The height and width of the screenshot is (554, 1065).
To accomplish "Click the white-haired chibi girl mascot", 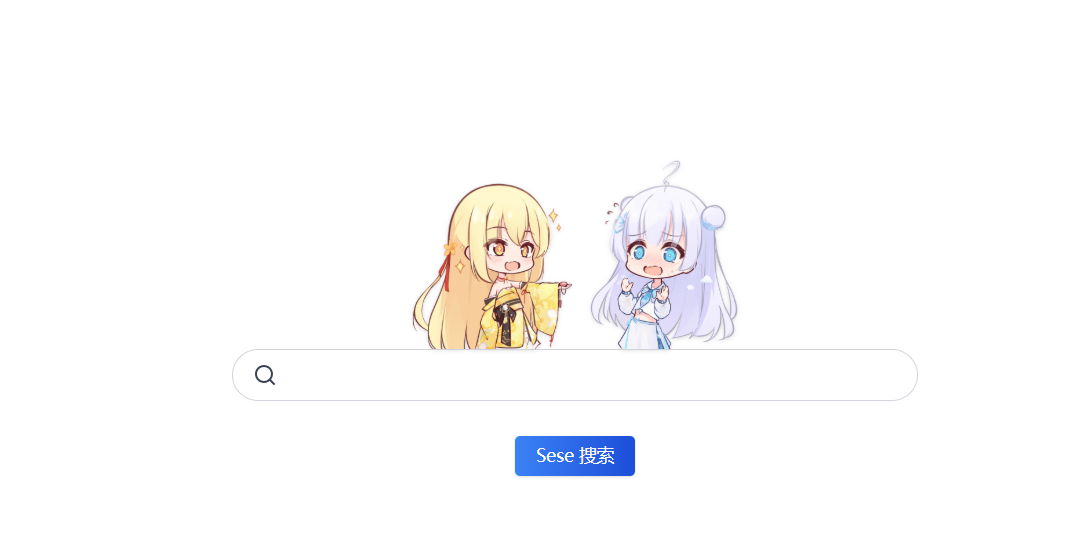I will 664,256.
